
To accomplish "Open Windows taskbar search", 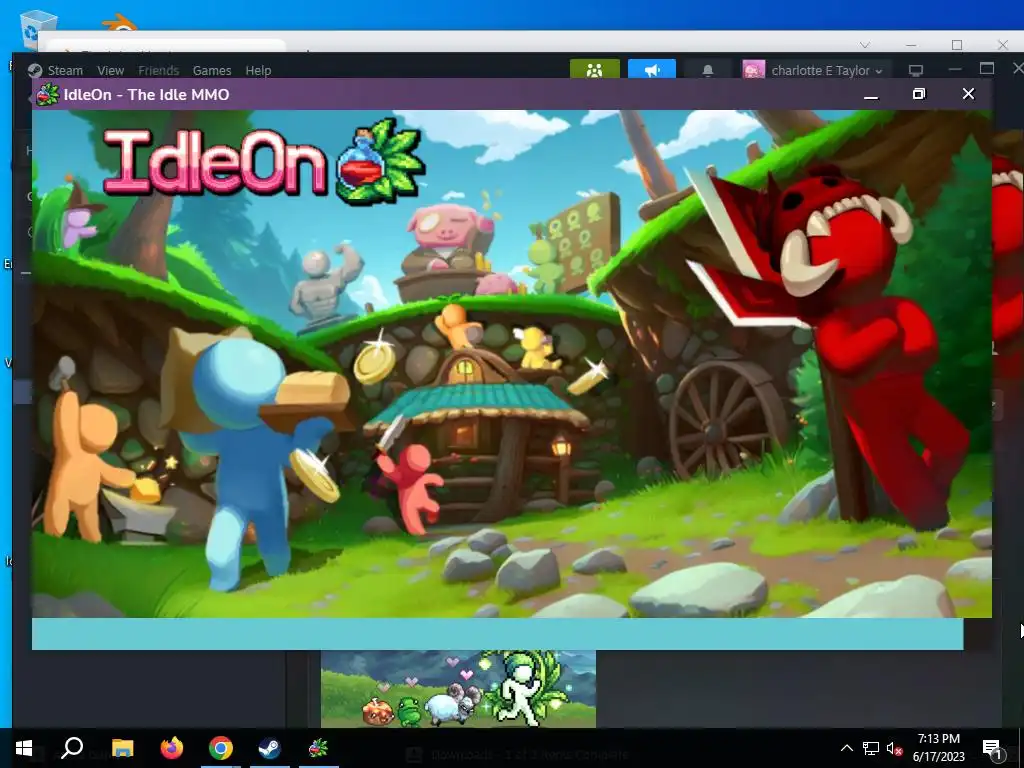I will coord(72,748).
